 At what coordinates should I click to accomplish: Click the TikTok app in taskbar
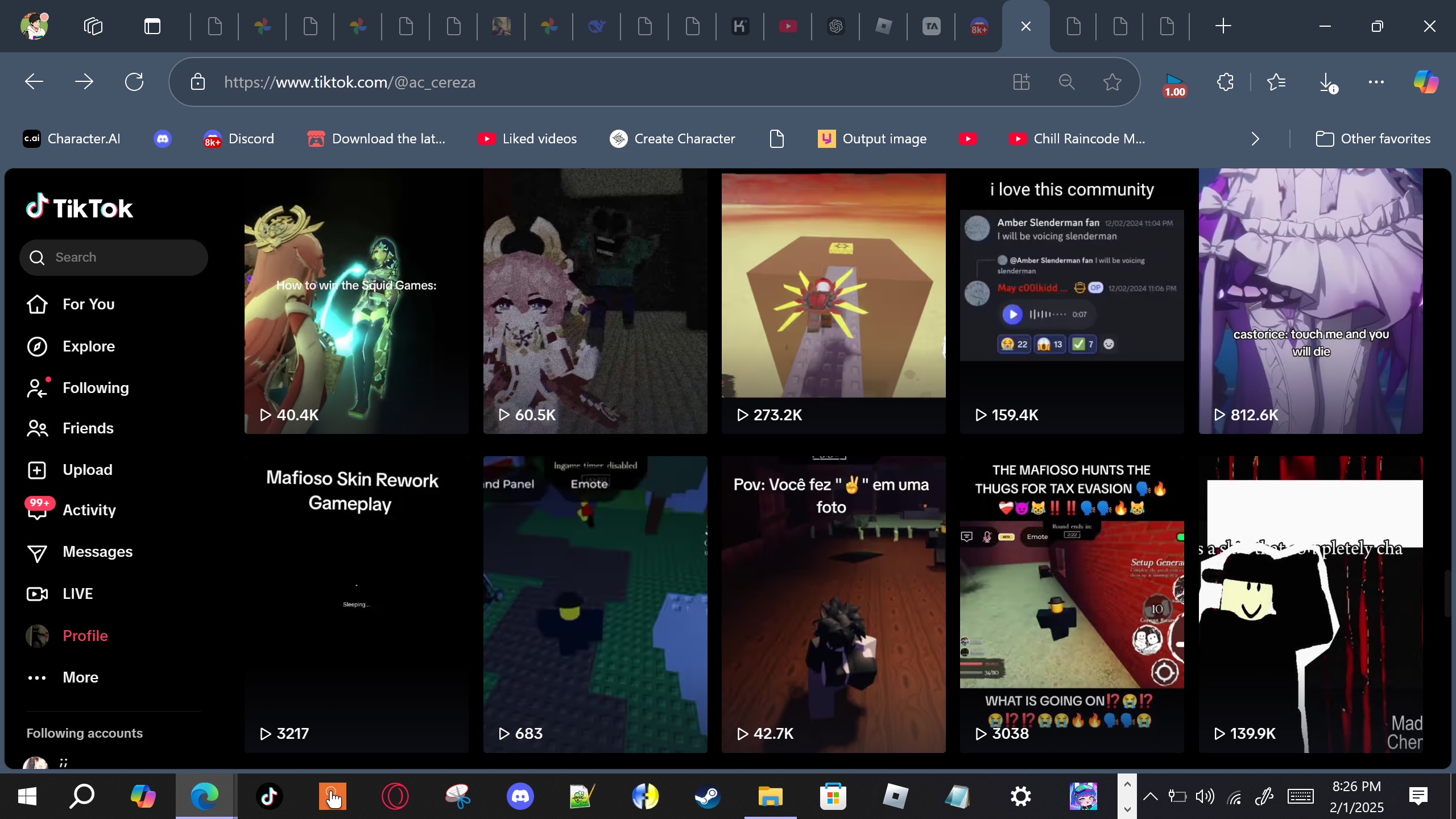click(269, 796)
